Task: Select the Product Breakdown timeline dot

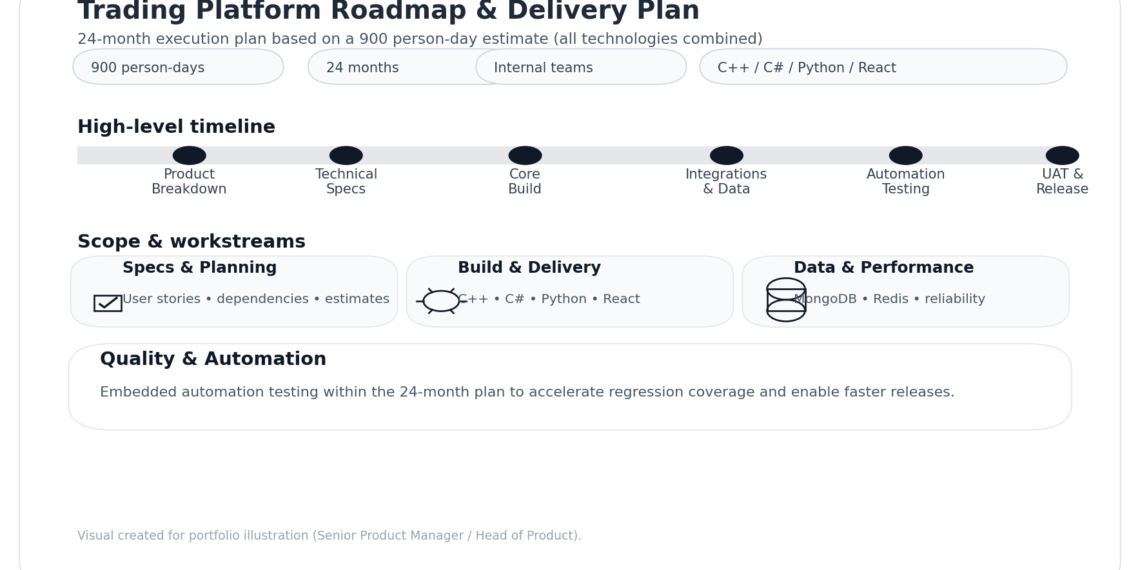Action: 189,155
